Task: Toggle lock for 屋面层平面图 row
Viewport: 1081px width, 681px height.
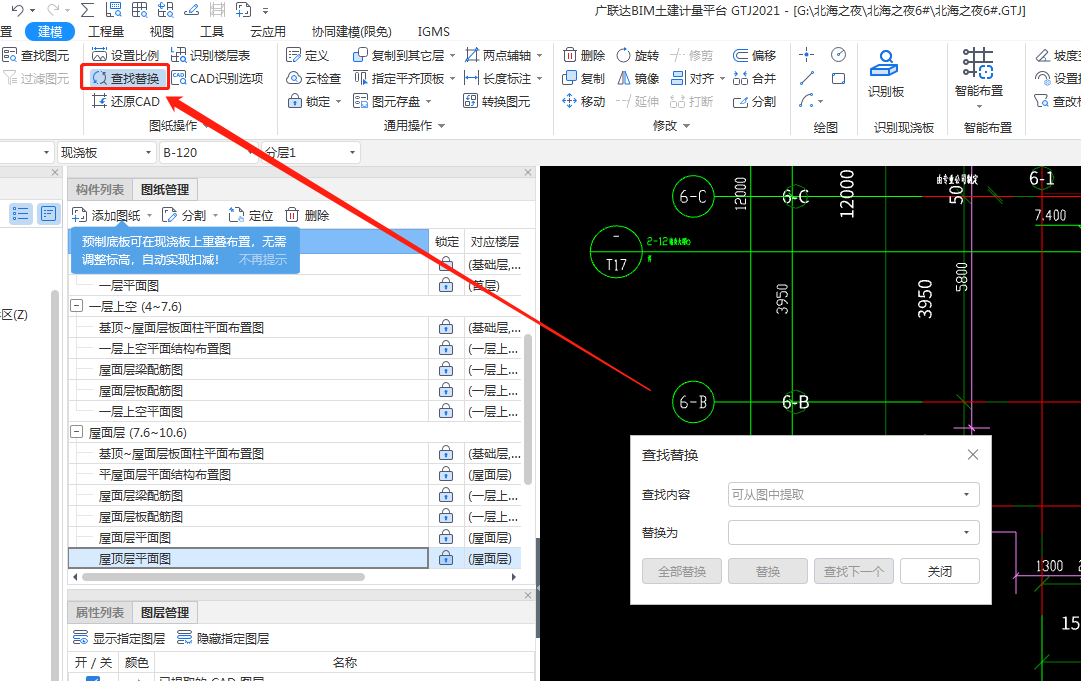Action: click(x=446, y=537)
